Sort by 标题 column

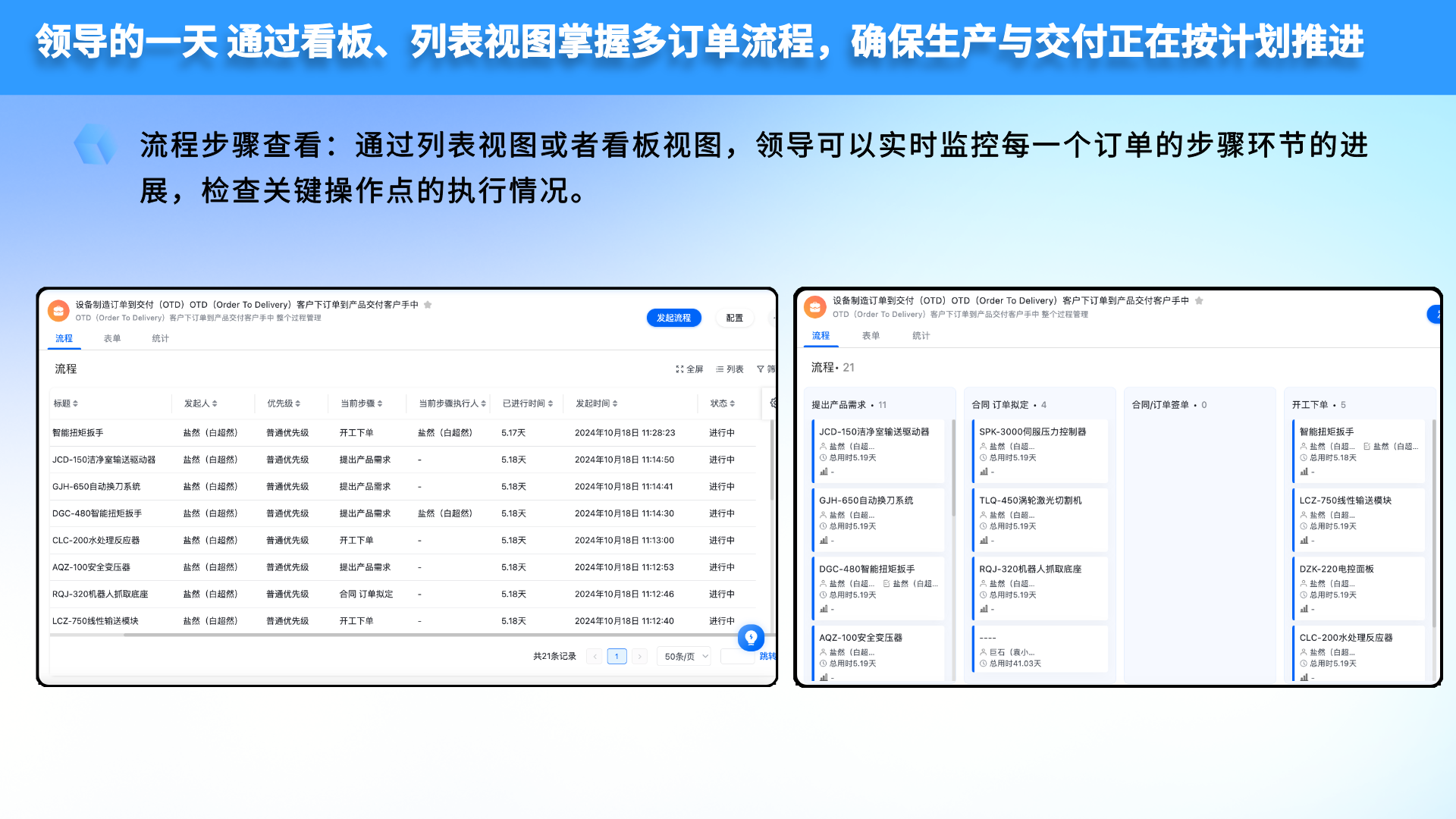(x=66, y=403)
